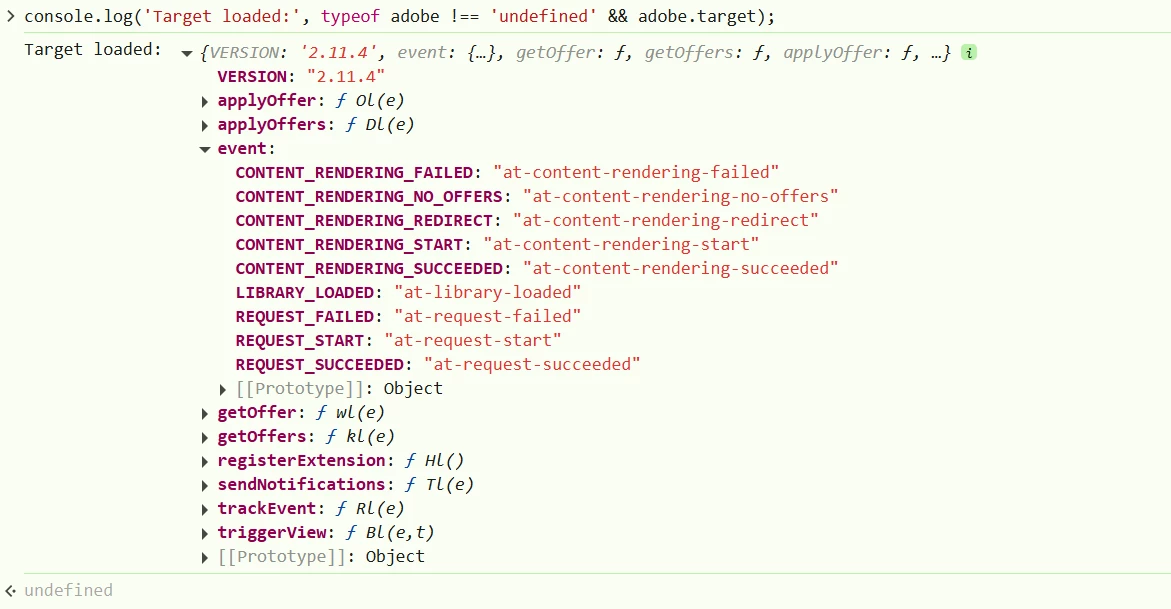Expand the registerExtension function entry
The height and width of the screenshot is (609, 1171).
pyautogui.click(x=205, y=461)
